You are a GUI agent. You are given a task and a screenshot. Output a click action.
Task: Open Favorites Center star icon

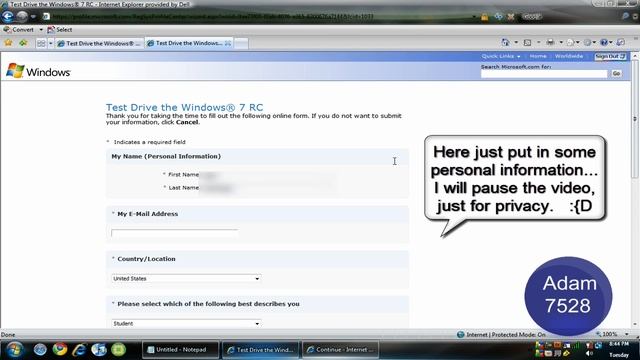click(8, 43)
